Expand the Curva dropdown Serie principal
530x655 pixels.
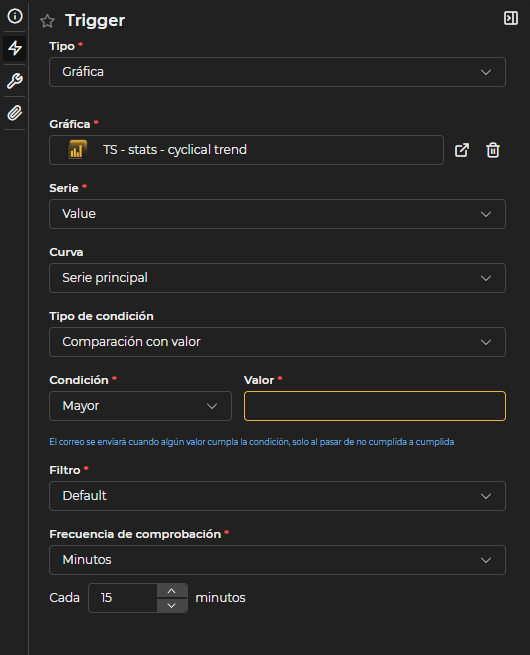pos(277,278)
